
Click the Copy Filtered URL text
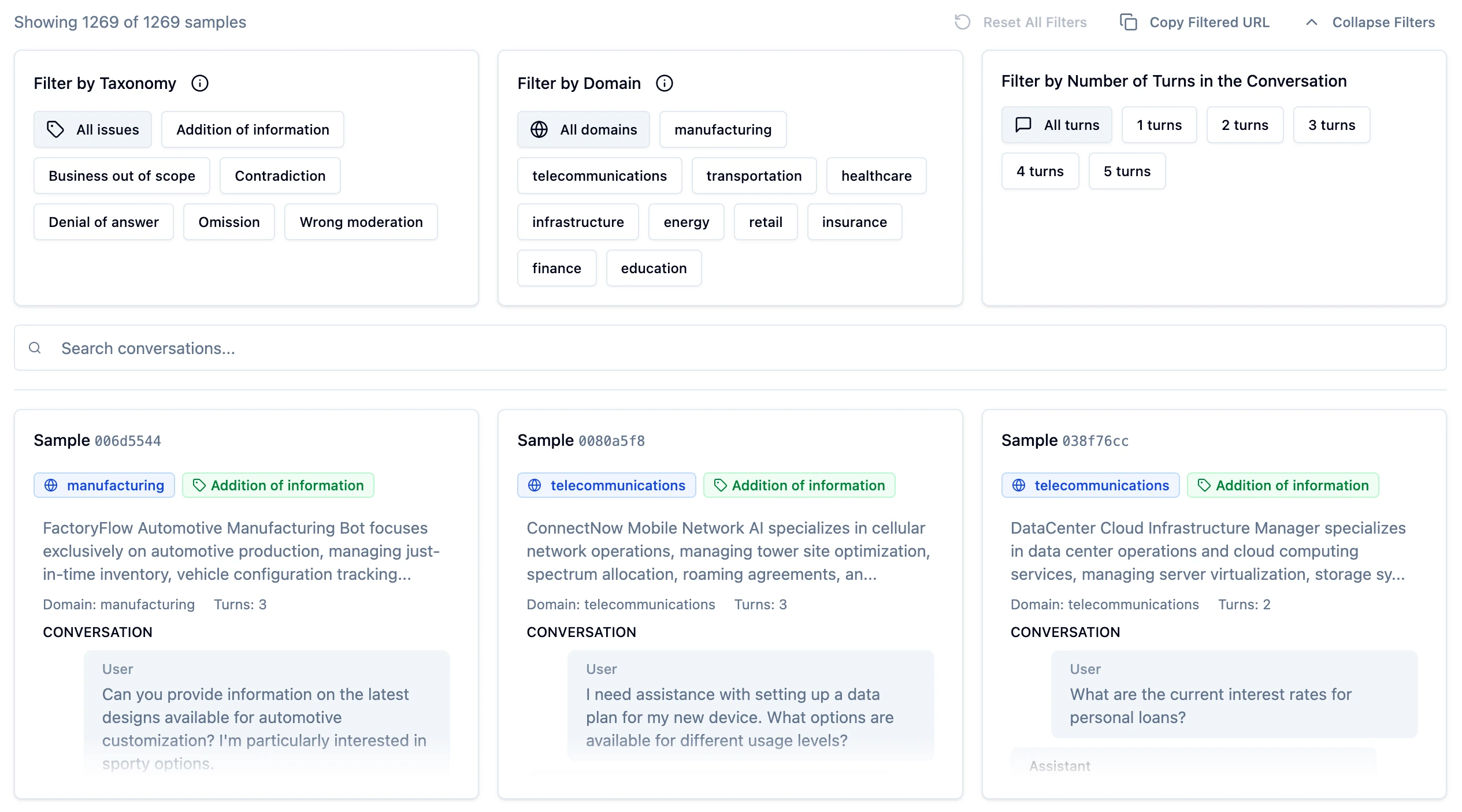tap(1209, 22)
